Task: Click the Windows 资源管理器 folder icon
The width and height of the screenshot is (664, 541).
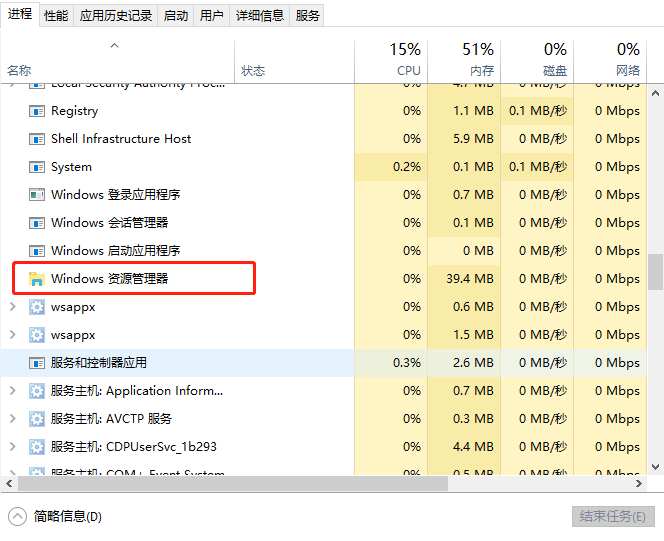Action: [37, 279]
